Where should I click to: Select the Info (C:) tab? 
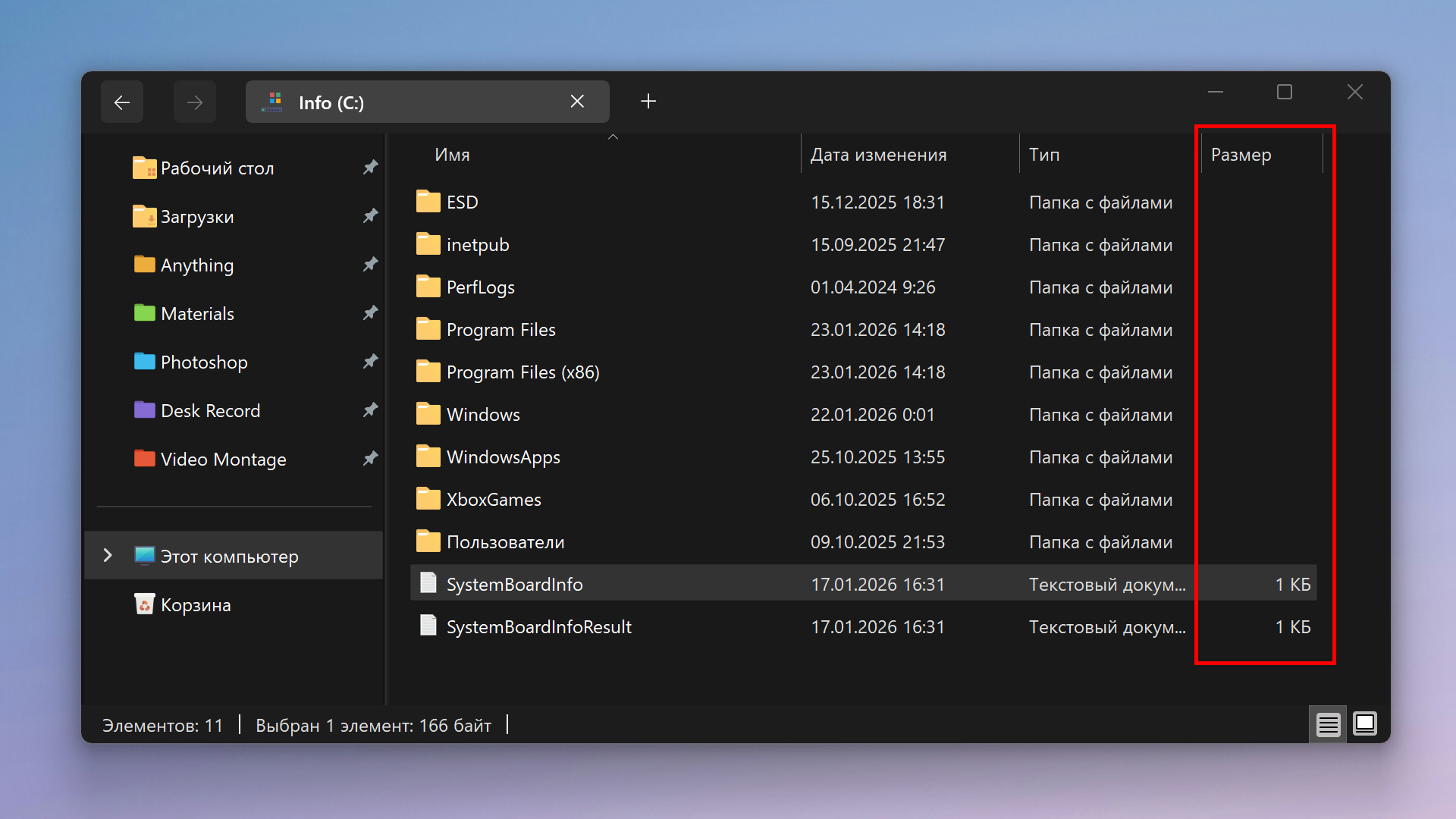click(x=409, y=102)
